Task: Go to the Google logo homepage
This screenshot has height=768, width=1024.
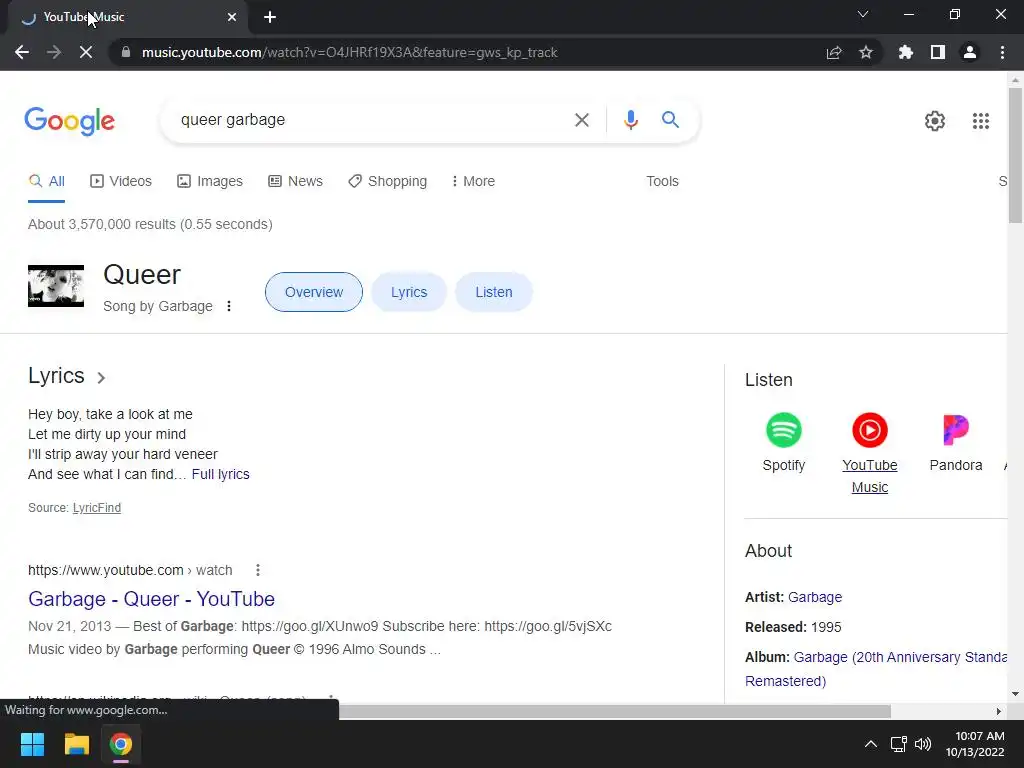Action: tap(70, 121)
